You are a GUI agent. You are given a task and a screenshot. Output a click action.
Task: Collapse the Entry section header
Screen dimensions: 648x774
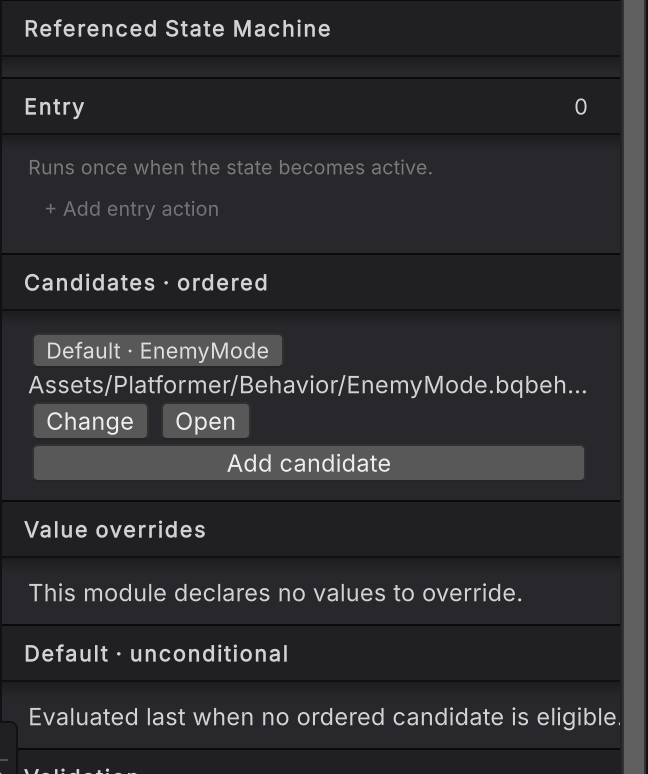pos(311,107)
